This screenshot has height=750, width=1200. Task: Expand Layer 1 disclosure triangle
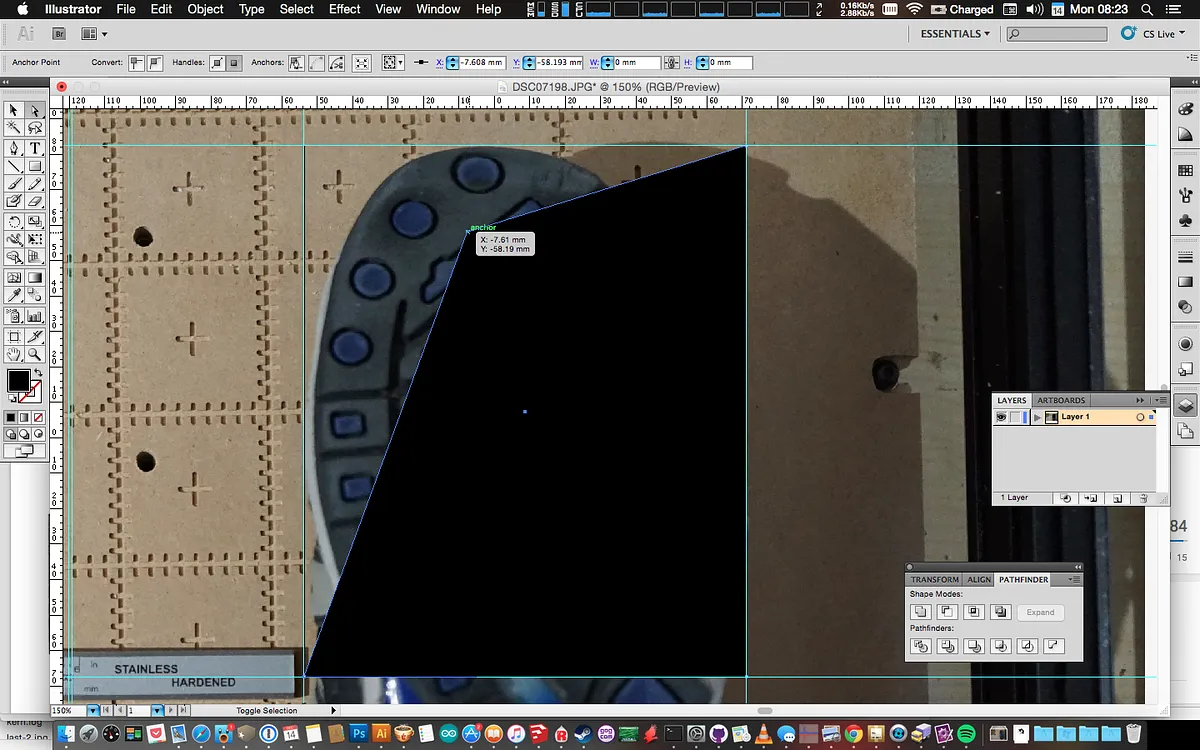coord(1038,417)
